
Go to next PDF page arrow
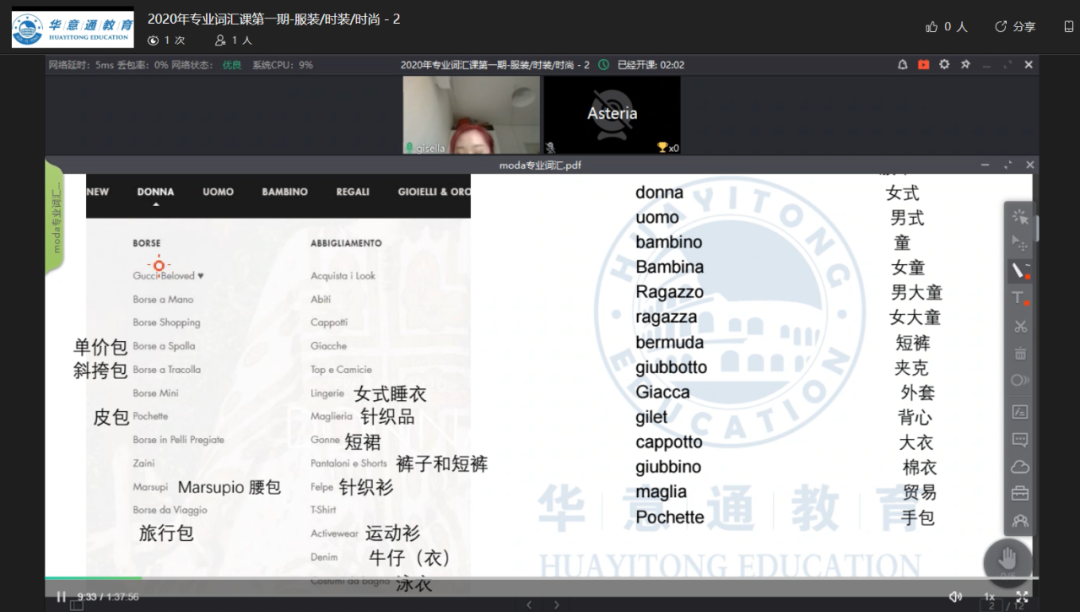557,604
